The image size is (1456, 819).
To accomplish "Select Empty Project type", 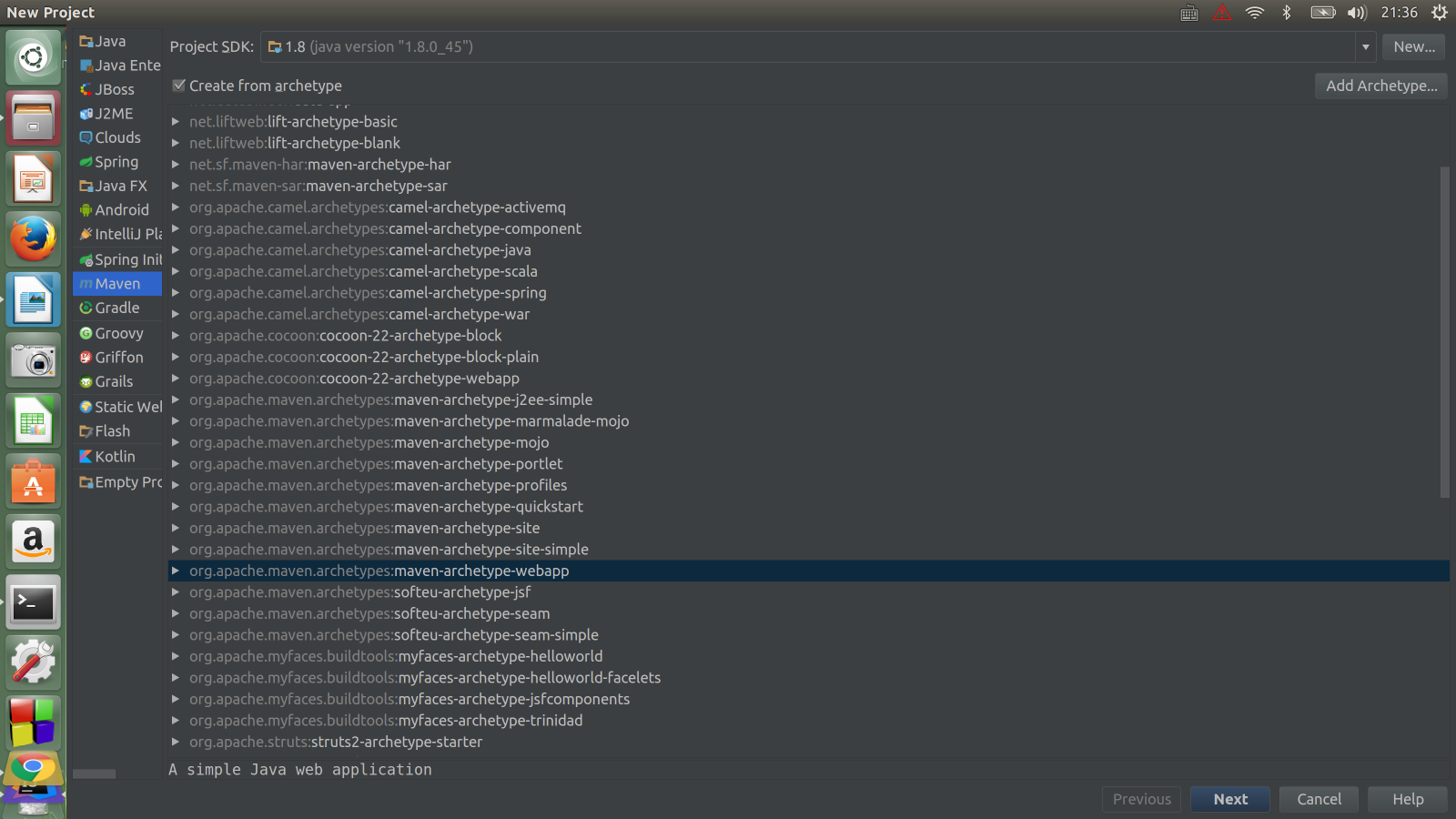I will [117, 482].
